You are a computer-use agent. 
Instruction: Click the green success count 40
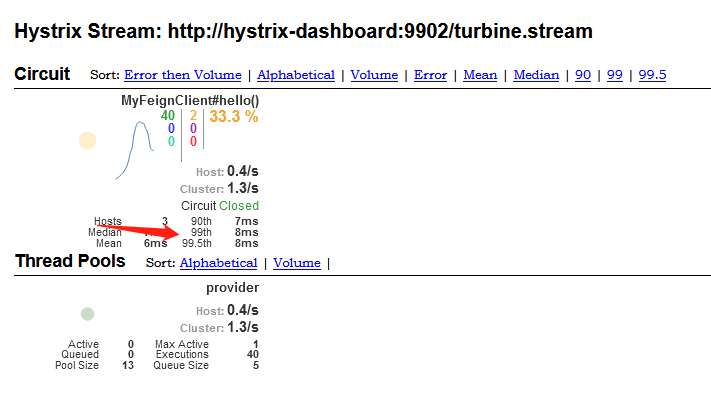pos(168,116)
